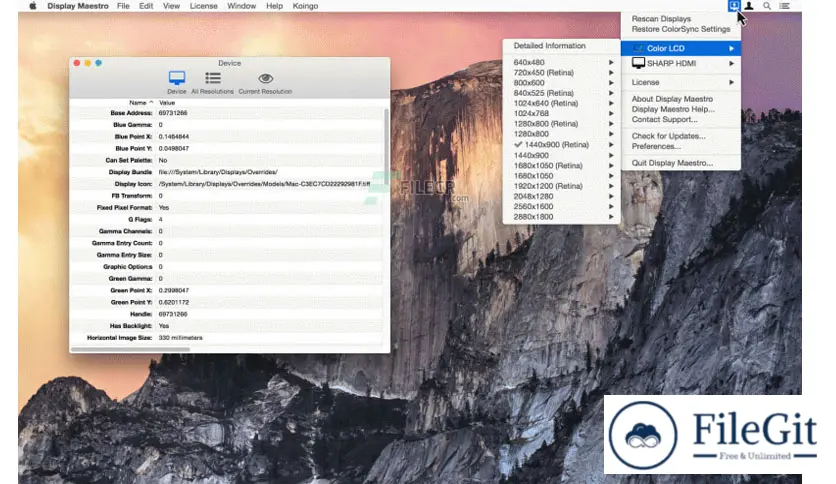Choose Rescan Displays
Screen dimensions: 836x484
661,19
